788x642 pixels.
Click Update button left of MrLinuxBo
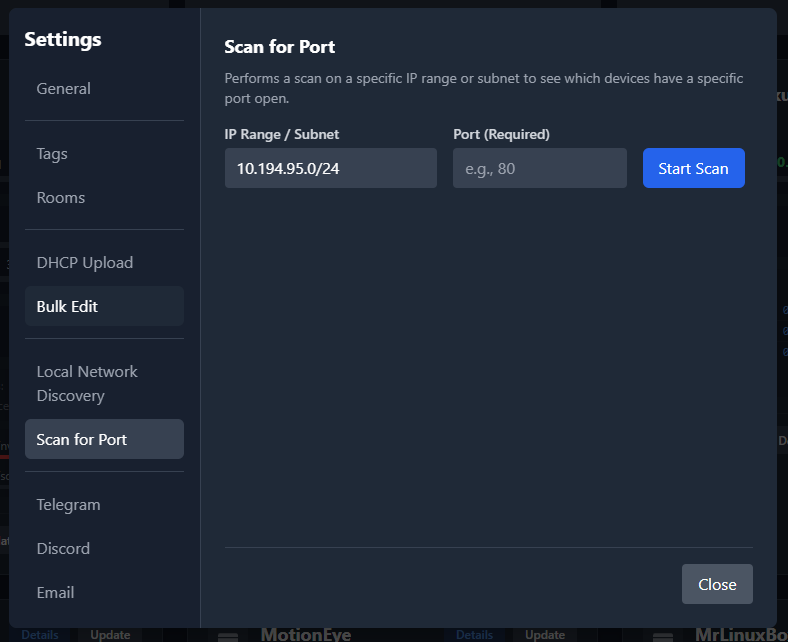click(x=545, y=635)
